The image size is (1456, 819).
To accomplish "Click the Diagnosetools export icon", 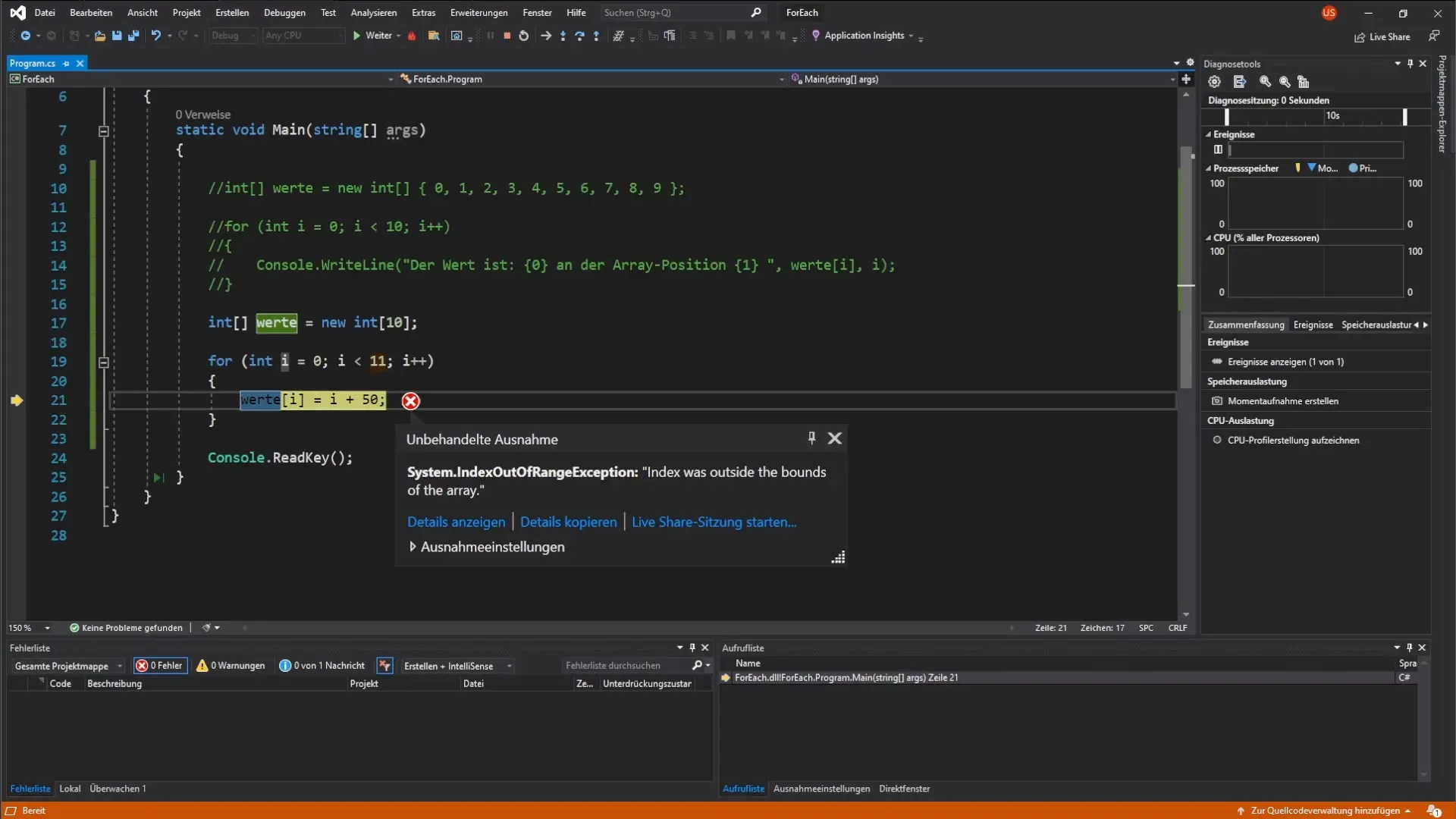I will [x=1239, y=82].
